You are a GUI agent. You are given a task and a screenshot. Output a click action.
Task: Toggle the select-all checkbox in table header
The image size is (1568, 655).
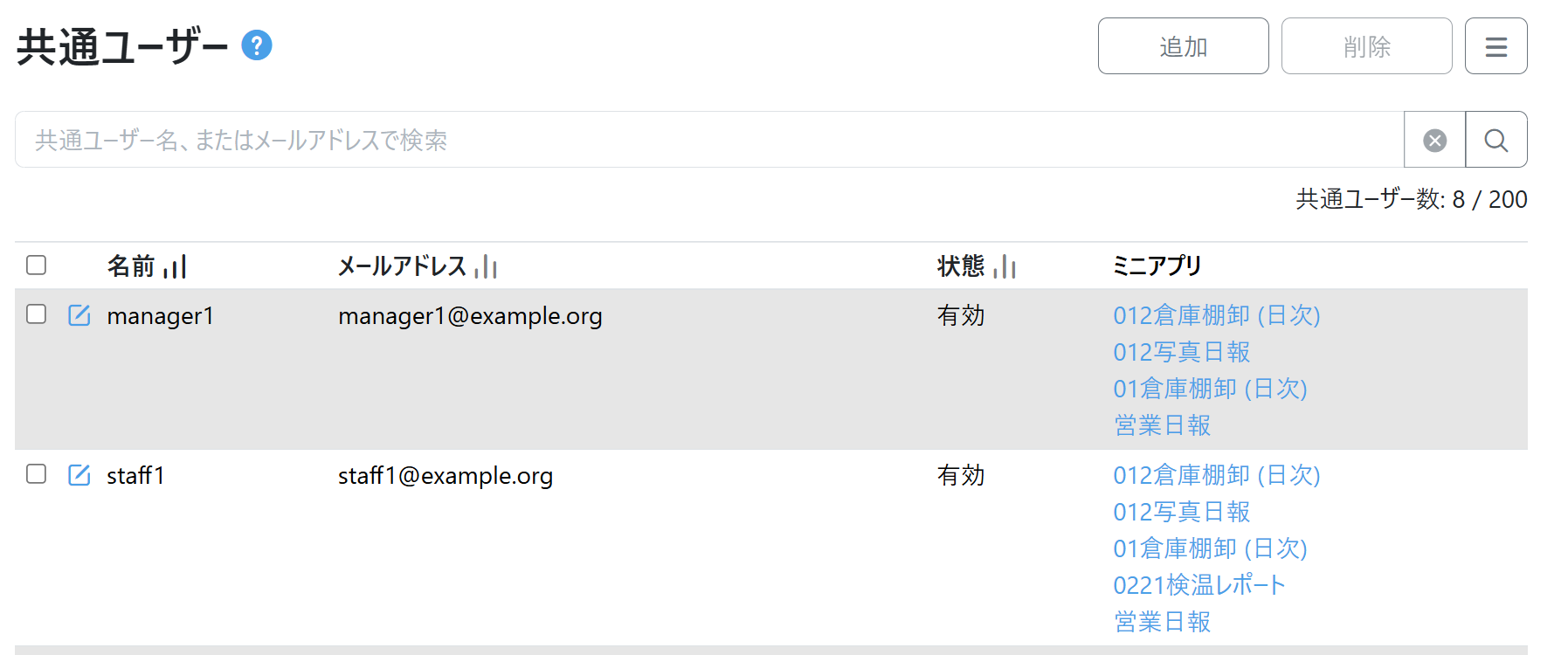[37, 265]
